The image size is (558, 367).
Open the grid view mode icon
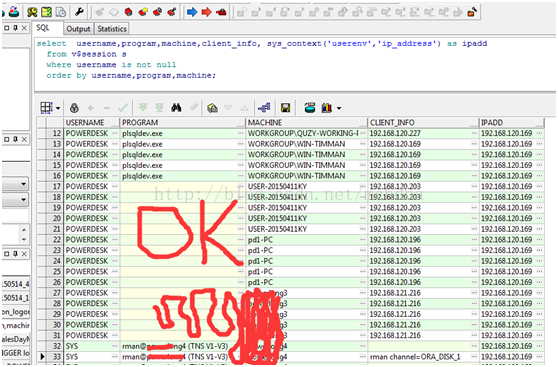click(x=46, y=108)
